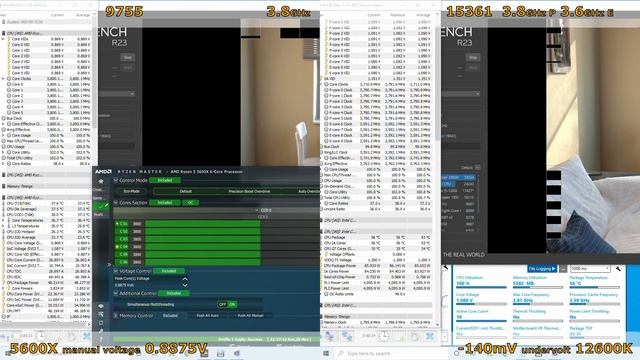Select Precision Boost Overdrive mode
Viewport: 640px width, 360px height.
point(249,191)
